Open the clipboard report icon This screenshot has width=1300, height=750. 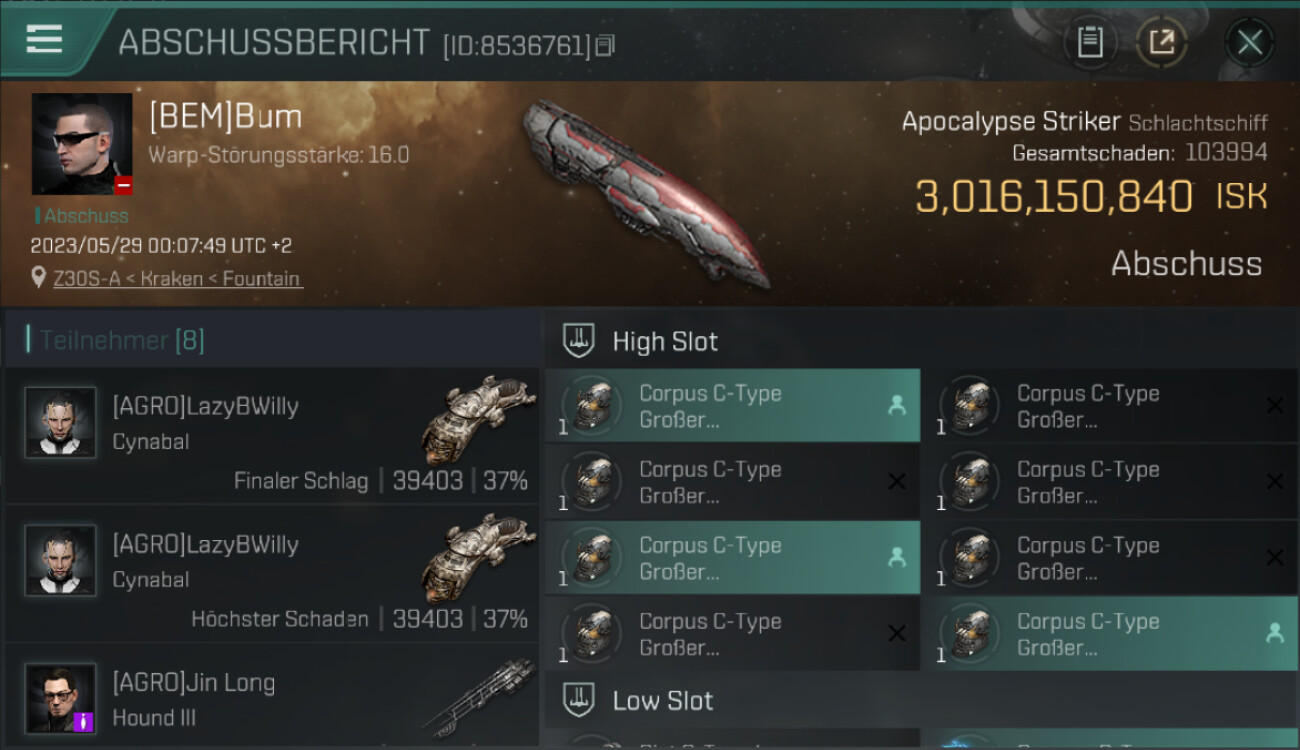[1090, 42]
